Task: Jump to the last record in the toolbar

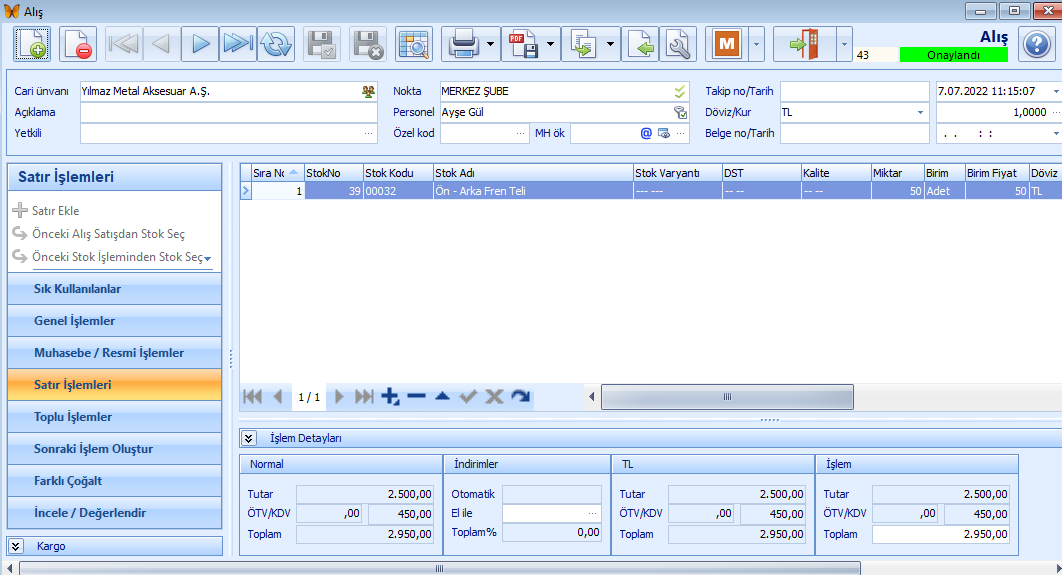Action: 238,45
